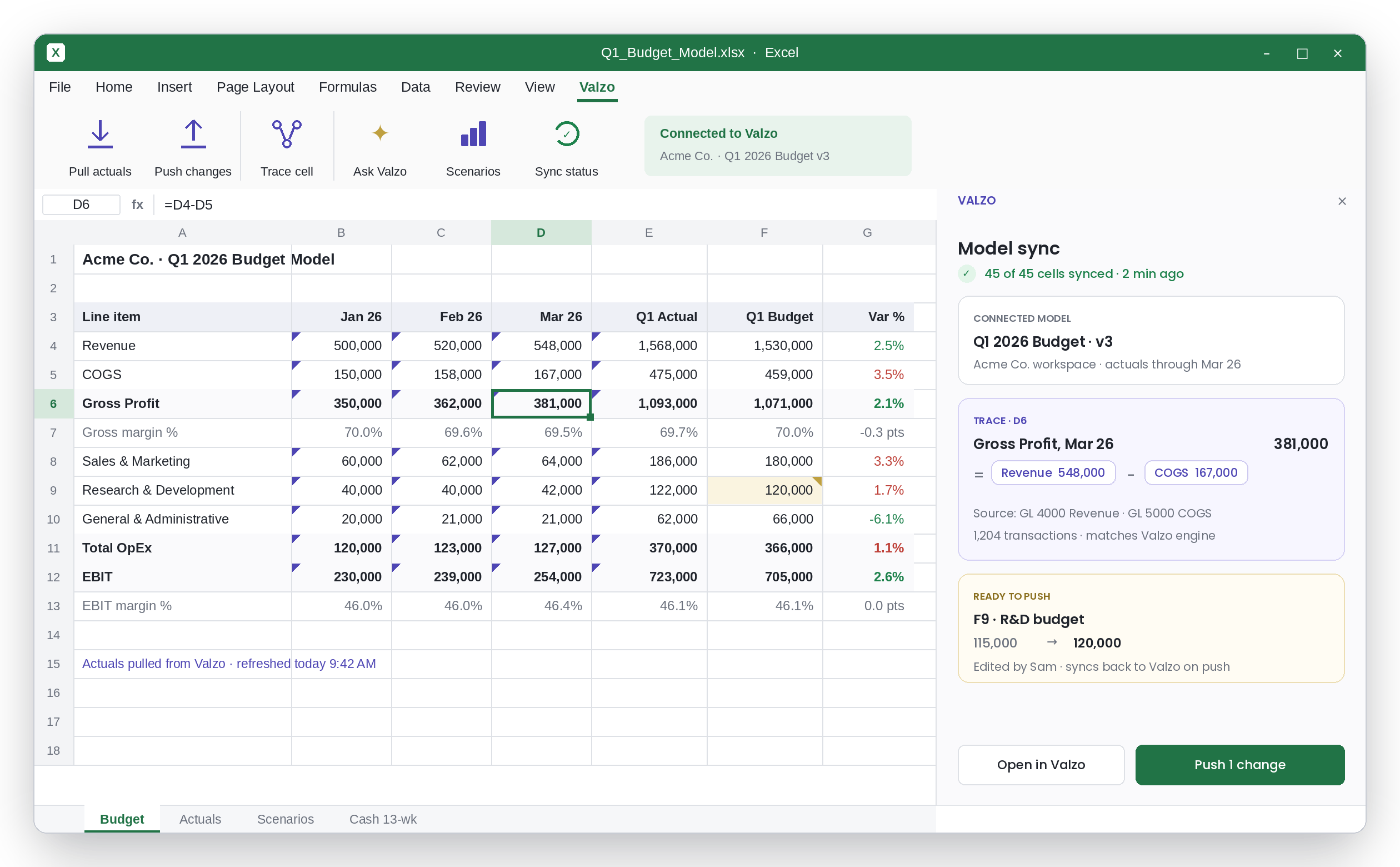Click the Name Box showing D6
1400x867 pixels.
pos(81,205)
